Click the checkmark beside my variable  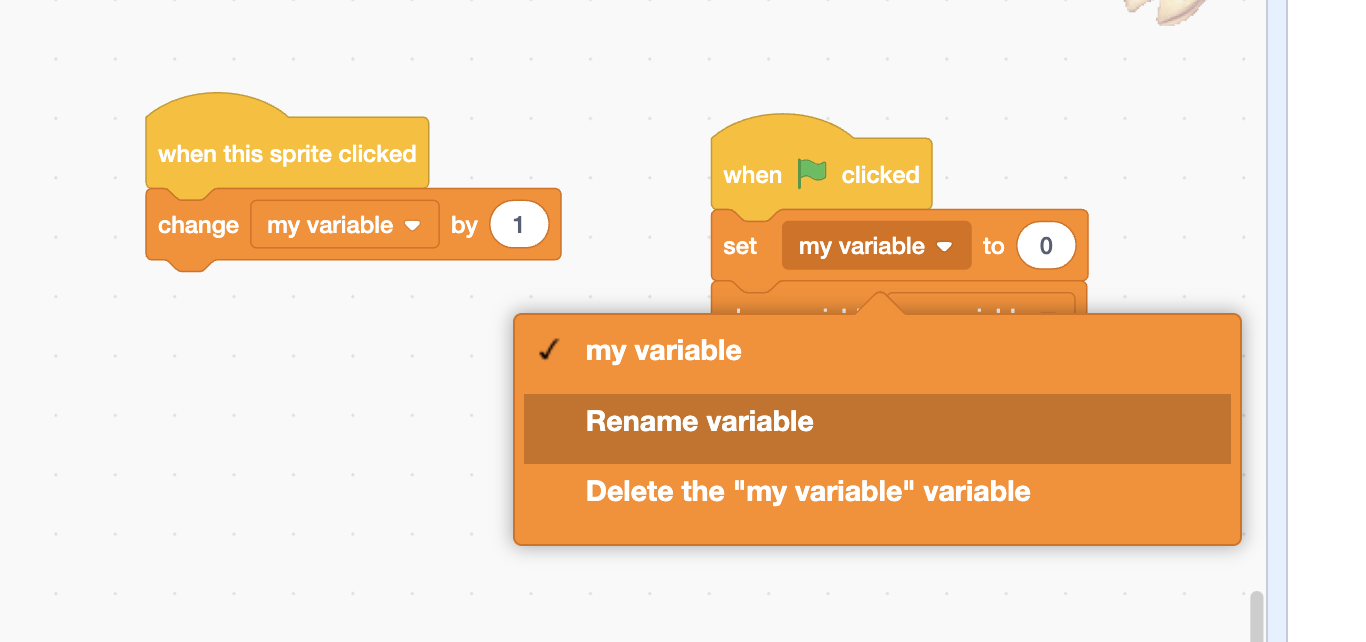[x=548, y=351]
